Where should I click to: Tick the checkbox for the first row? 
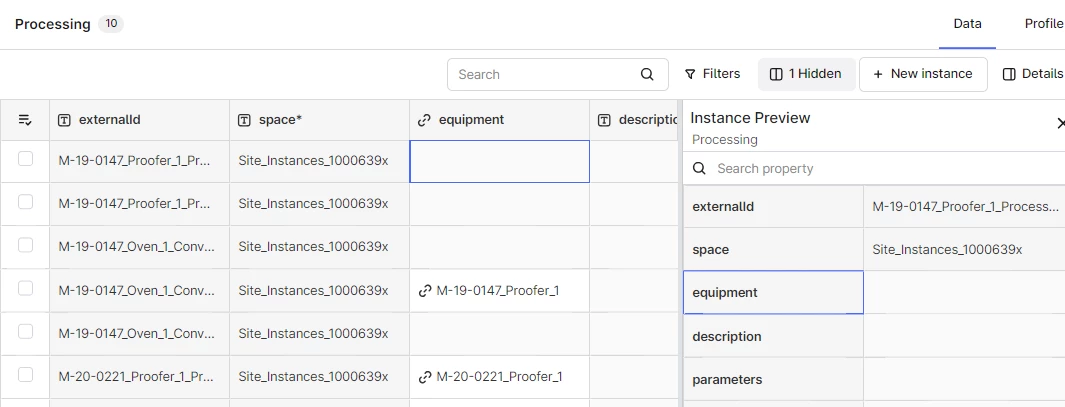pos(25,159)
